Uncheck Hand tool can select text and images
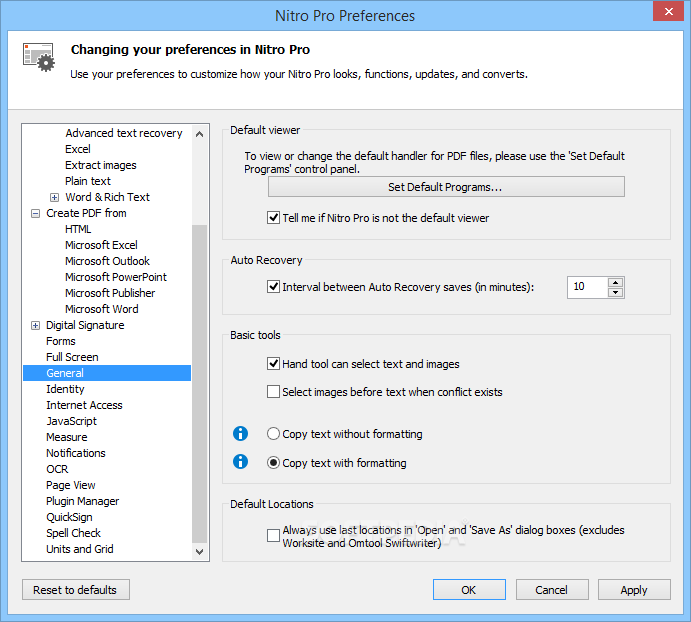 (x=273, y=364)
